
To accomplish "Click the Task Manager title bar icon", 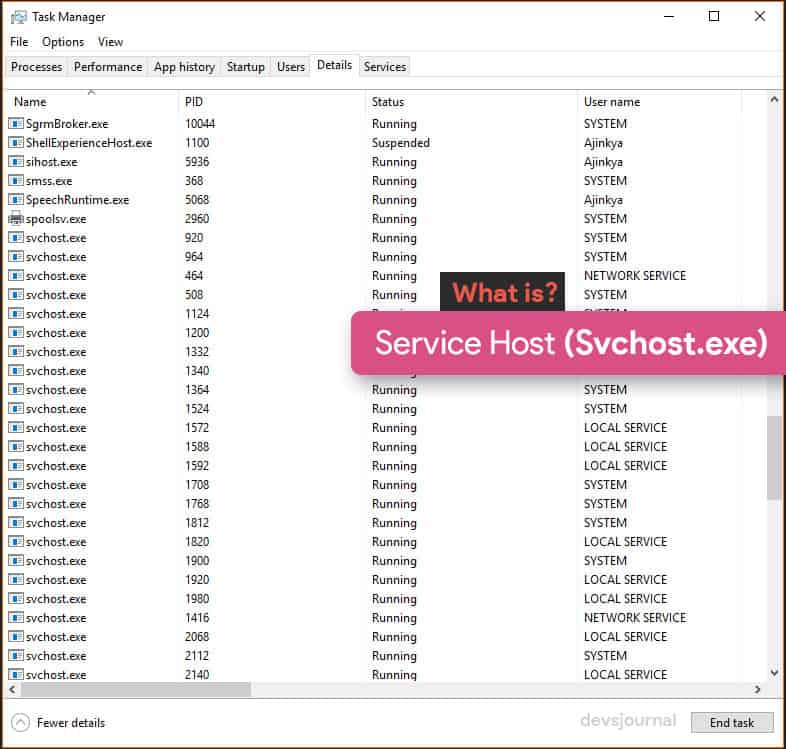I will (x=19, y=17).
